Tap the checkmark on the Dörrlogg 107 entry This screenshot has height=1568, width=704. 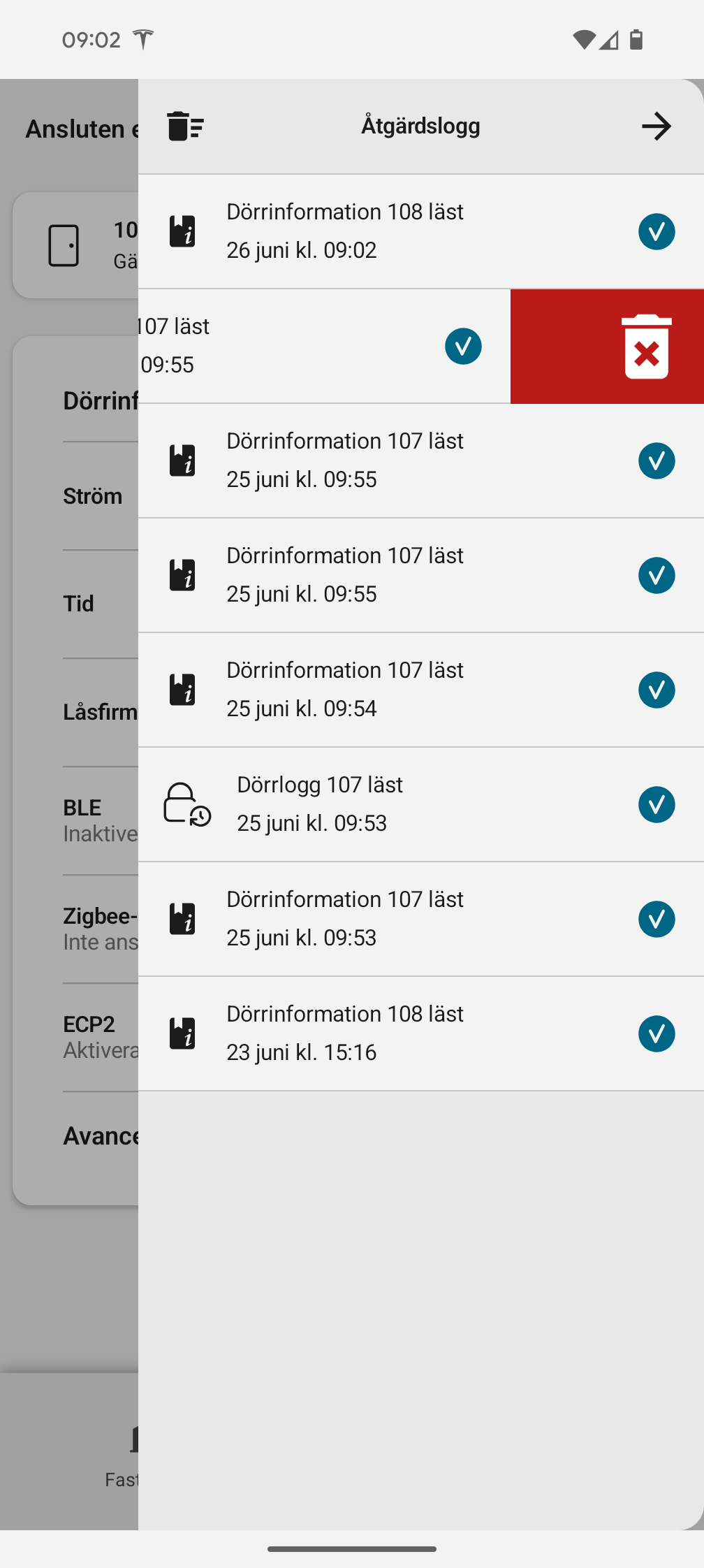(x=657, y=804)
